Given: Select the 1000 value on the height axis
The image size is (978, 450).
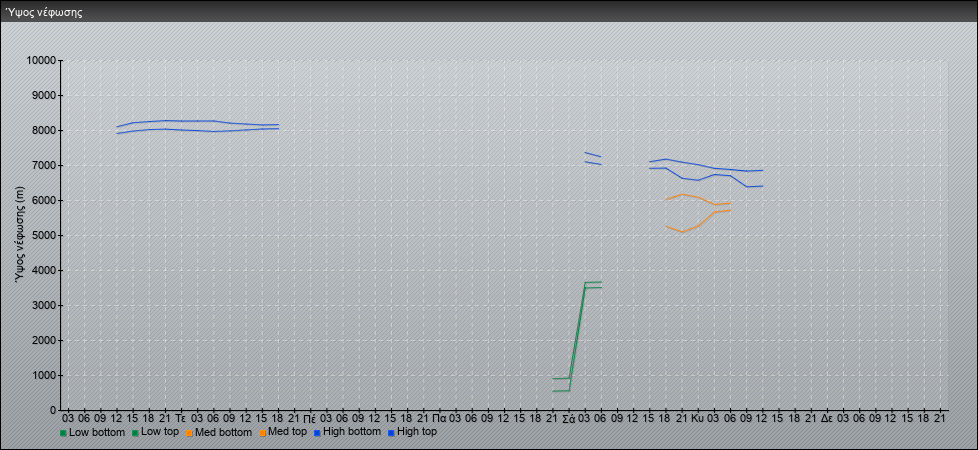Looking at the screenshot, I should coord(44,375).
